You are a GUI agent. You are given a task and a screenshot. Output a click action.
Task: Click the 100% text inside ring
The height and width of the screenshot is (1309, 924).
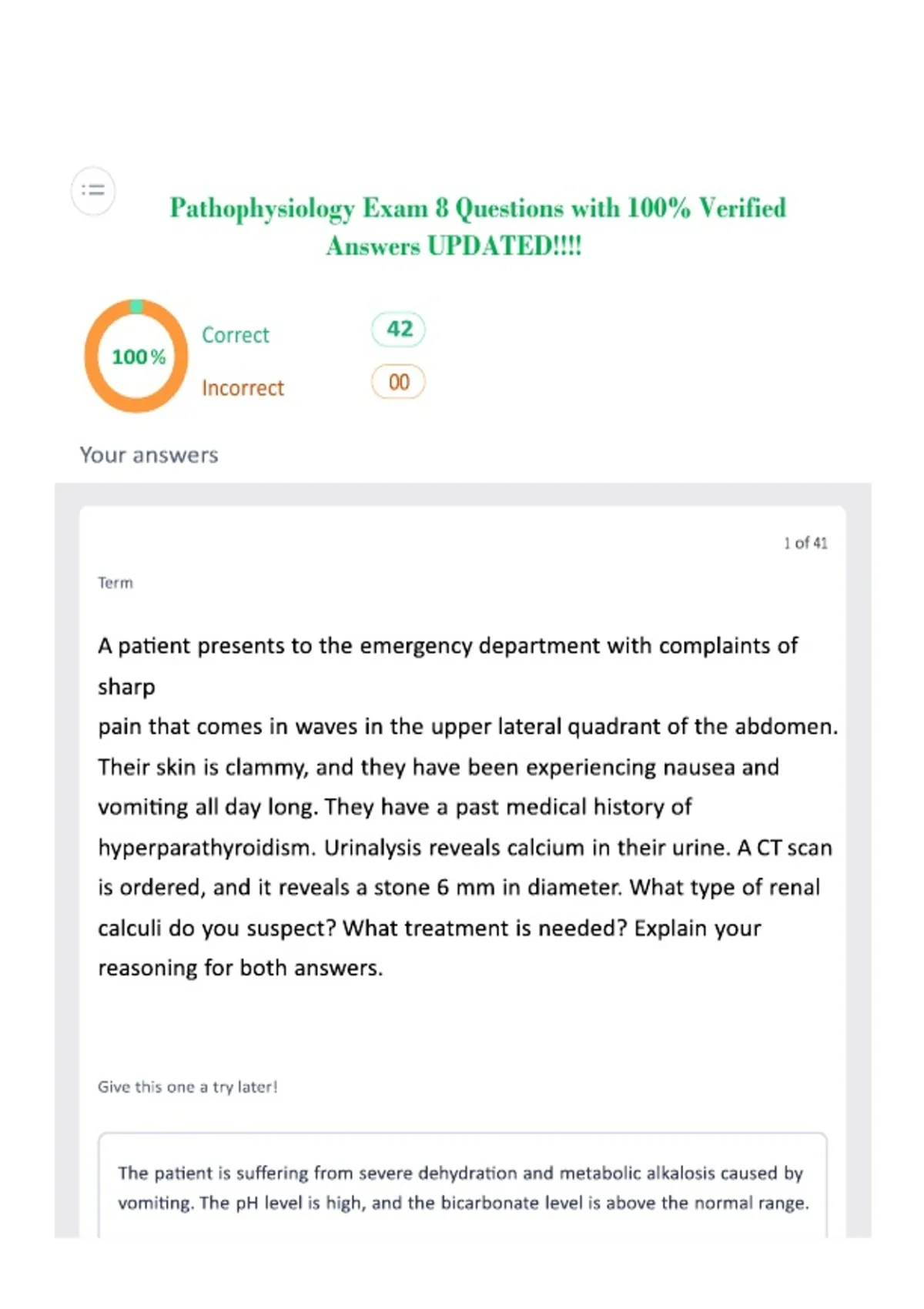[x=139, y=357]
